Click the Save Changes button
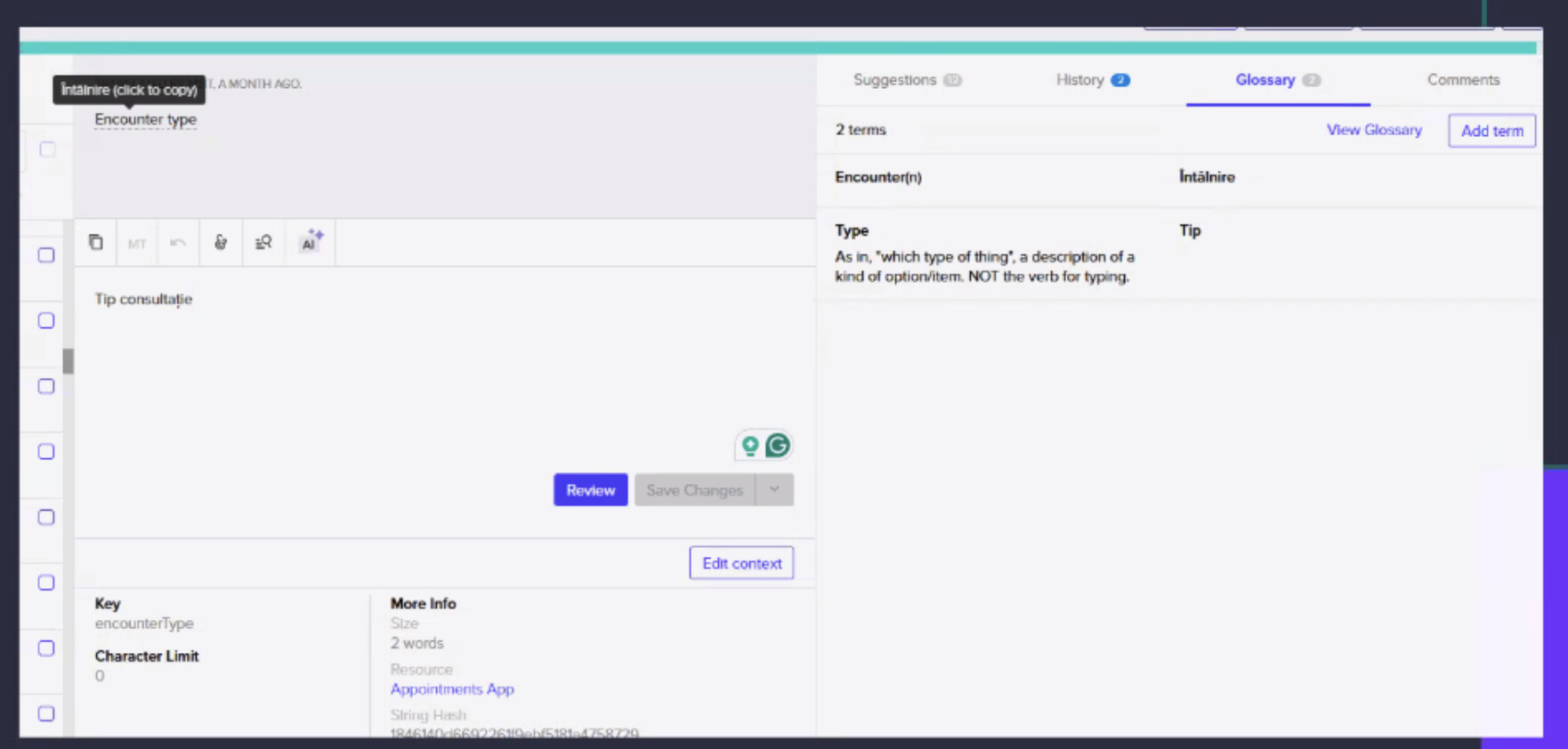The image size is (1568, 749). pos(694,490)
